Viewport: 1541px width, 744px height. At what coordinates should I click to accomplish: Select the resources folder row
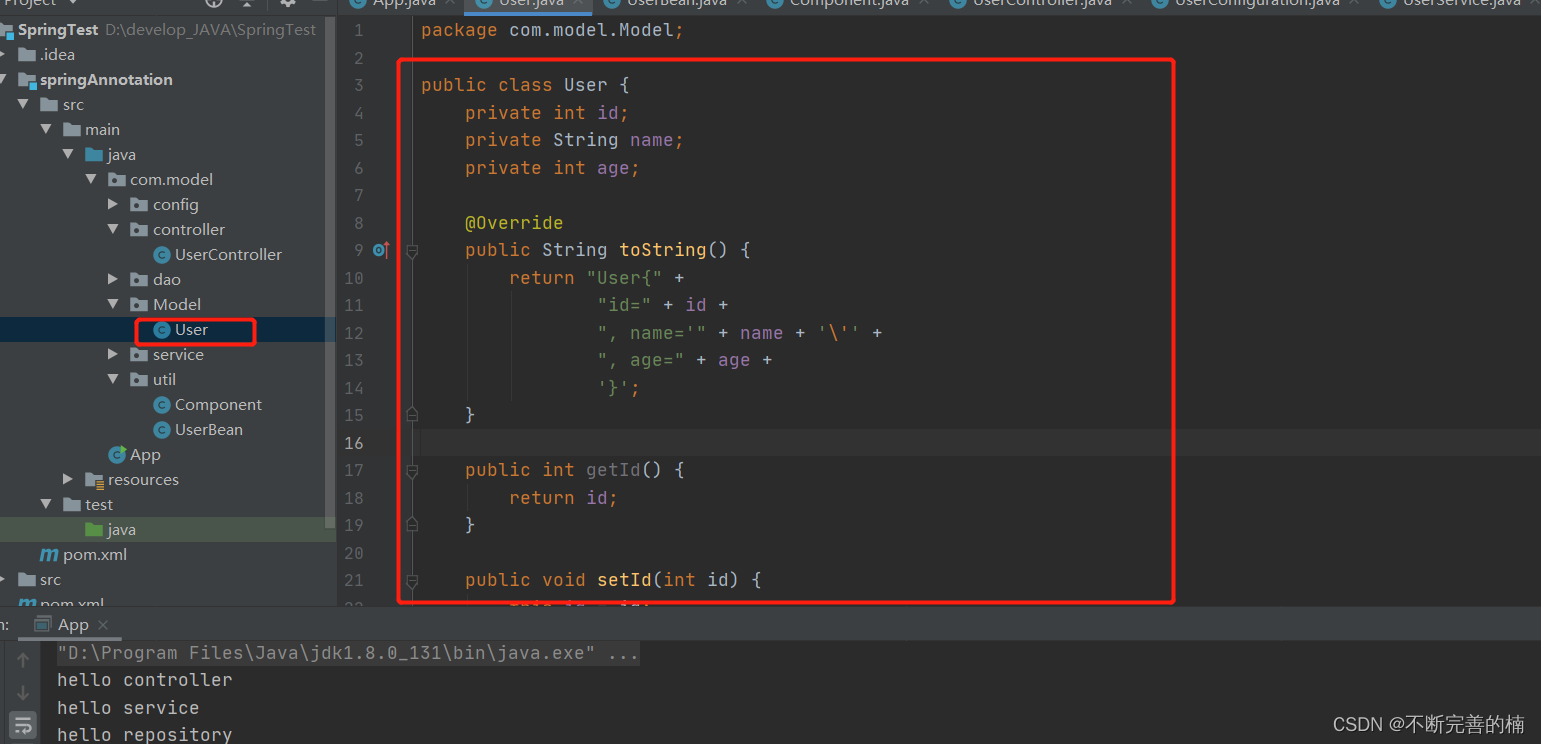pos(168,480)
